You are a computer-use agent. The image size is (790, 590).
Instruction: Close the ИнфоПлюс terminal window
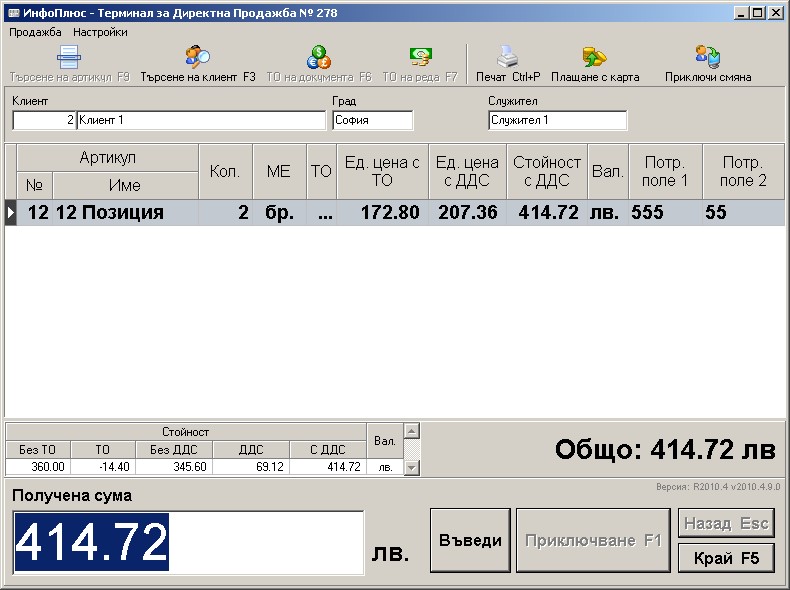(776, 13)
